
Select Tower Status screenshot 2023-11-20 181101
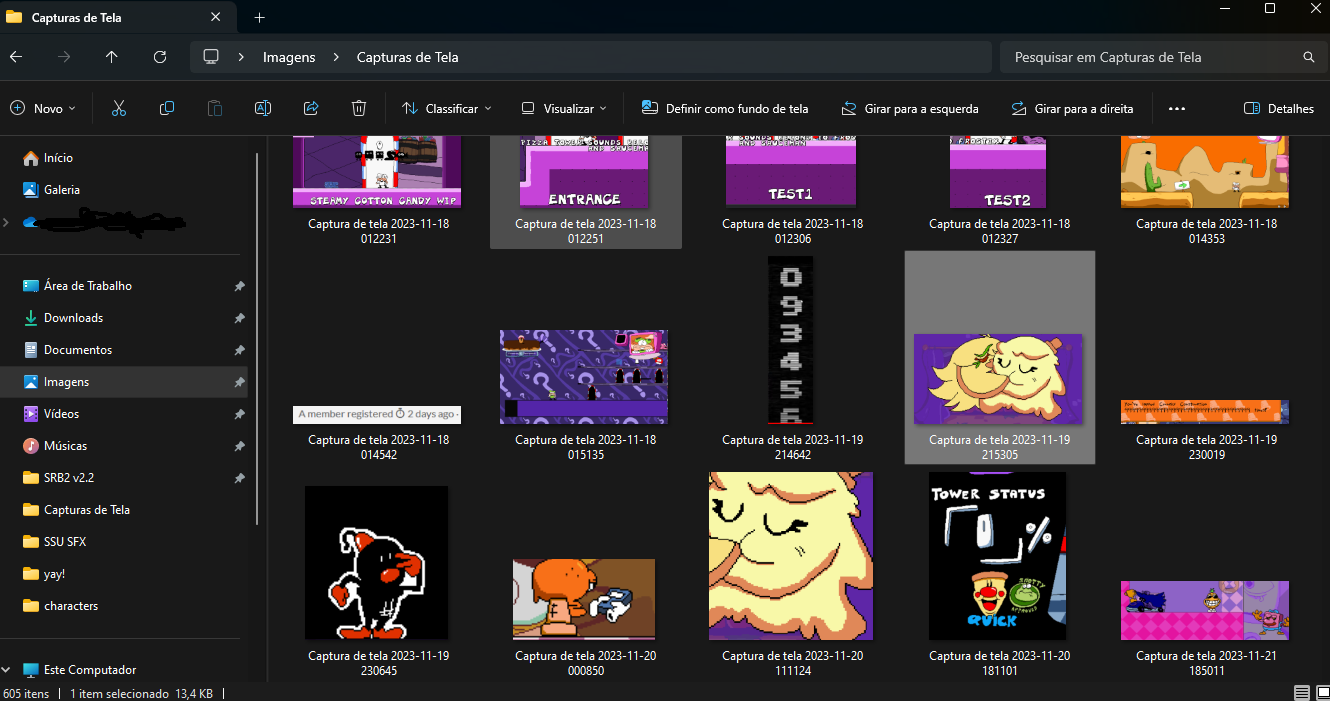[x=997, y=556]
